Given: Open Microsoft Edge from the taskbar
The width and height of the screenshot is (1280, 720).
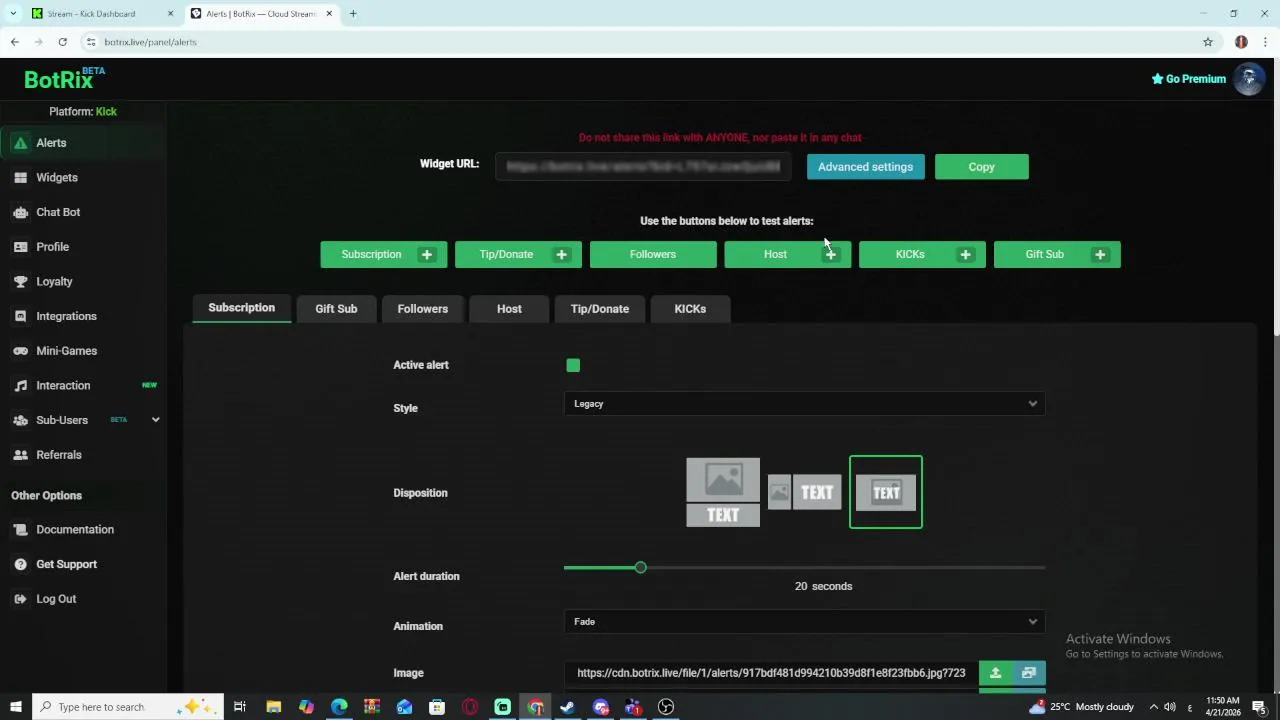Looking at the screenshot, I should pos(339,707).
